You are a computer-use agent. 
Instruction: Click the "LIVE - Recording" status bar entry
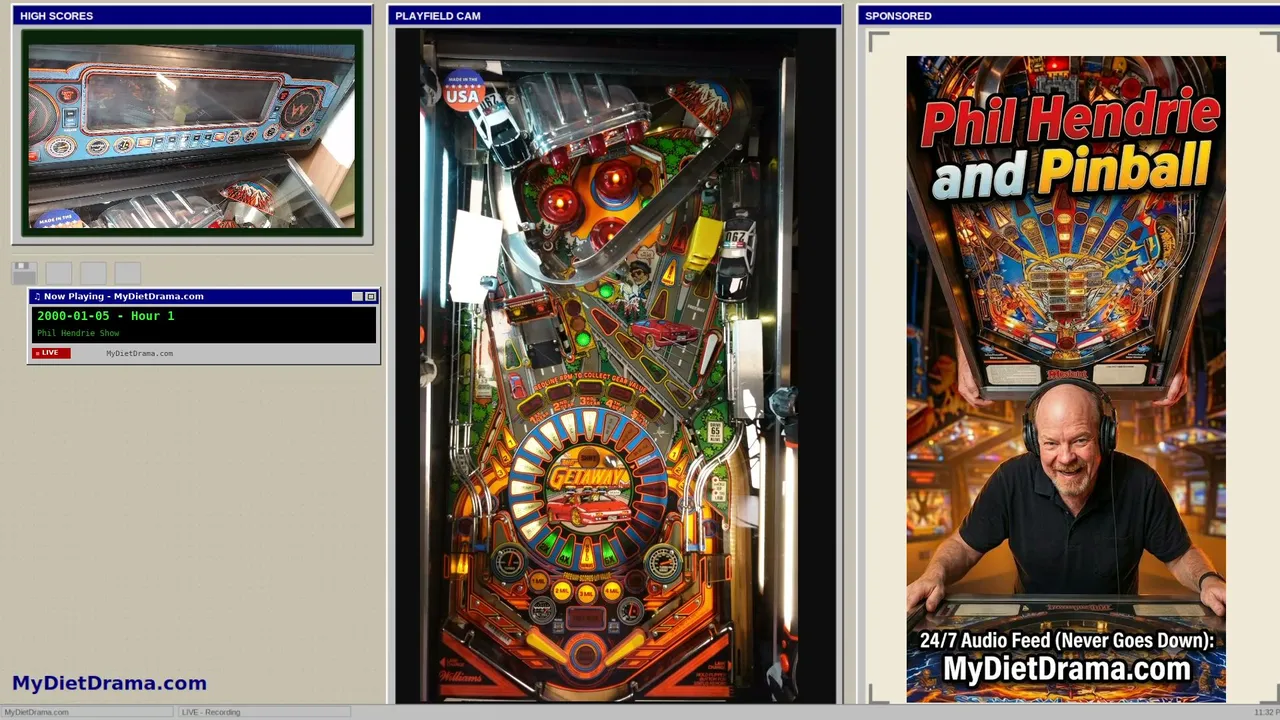[x=264, y=712]
